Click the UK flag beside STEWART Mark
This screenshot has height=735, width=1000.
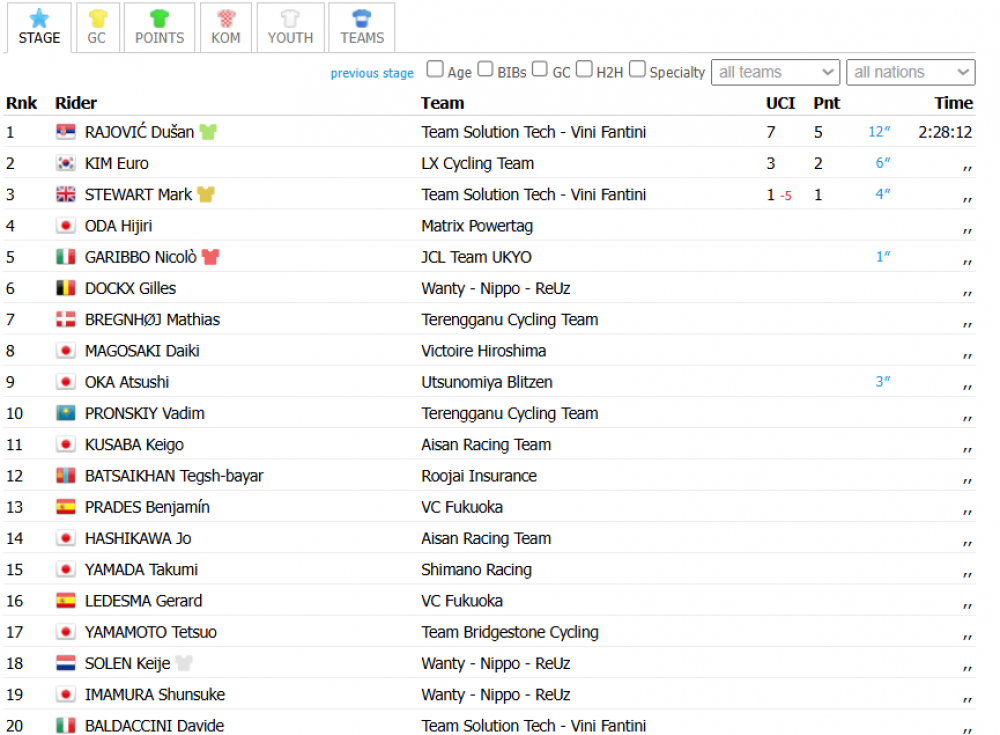(x=66, y=195)
